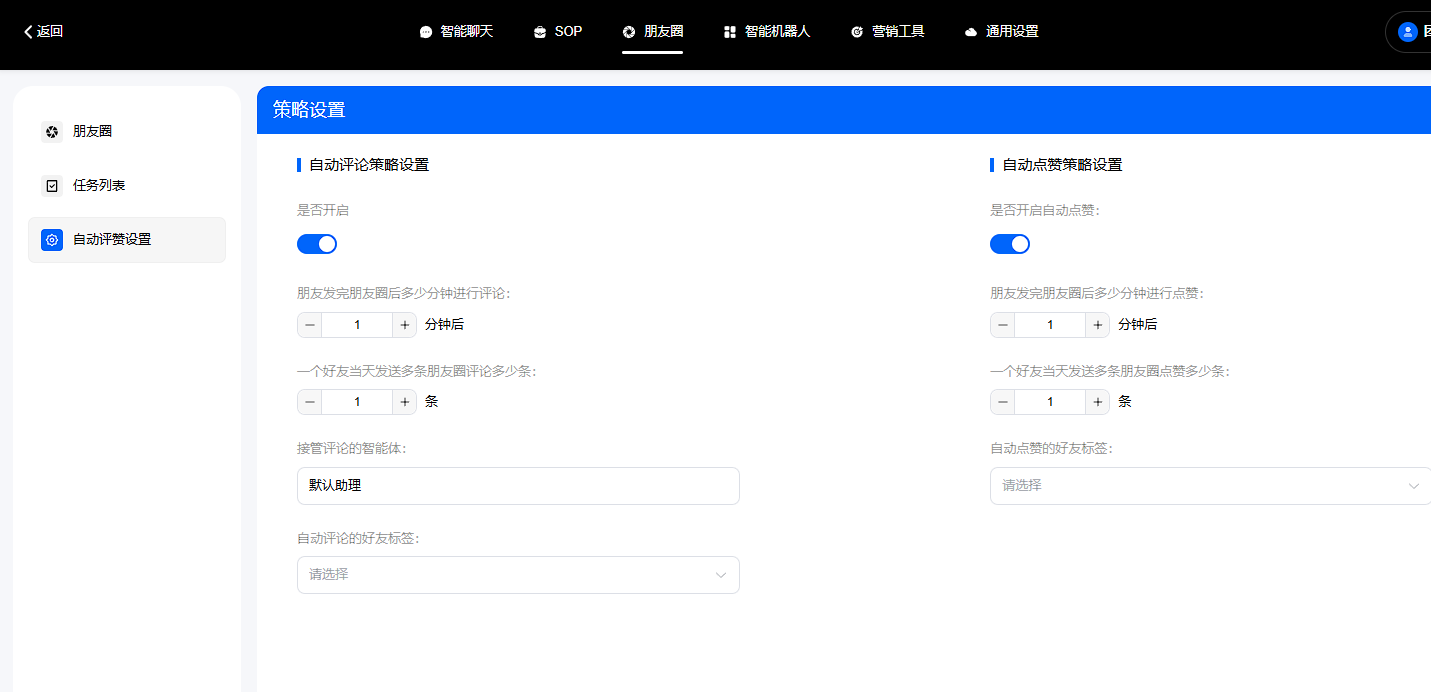Click the 朋友圈 aperture icon in sidebar
Screen dimensions: 1431x692
[50, 131]
